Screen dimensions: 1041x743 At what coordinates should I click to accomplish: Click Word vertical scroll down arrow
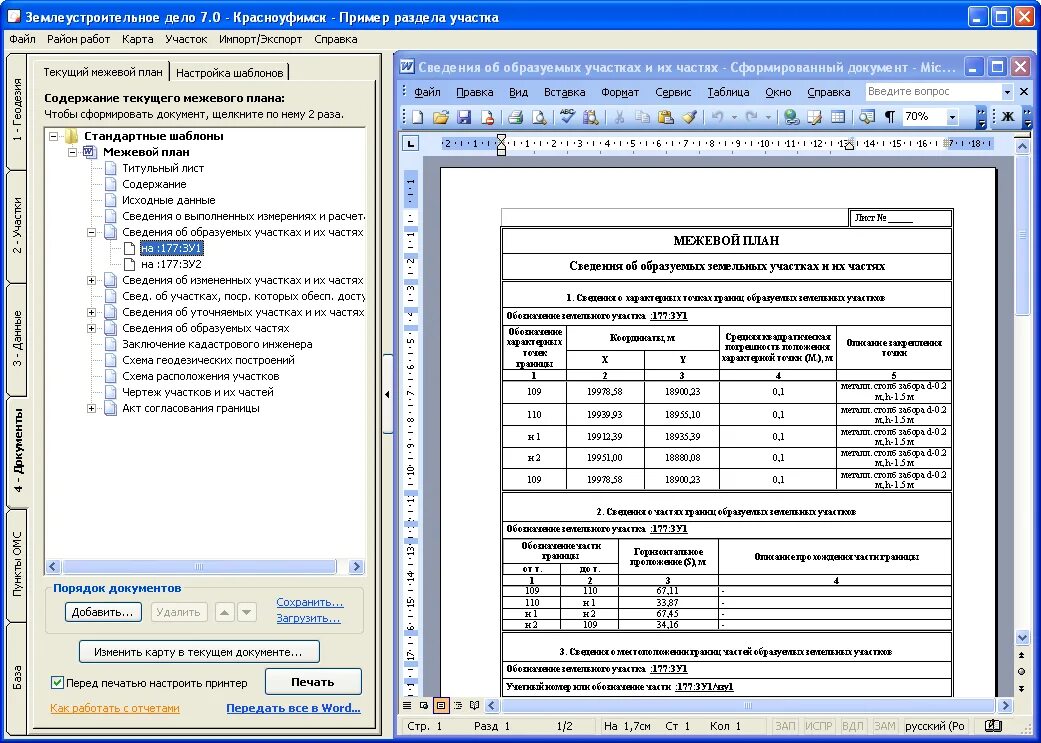[x=1022, y=637]
